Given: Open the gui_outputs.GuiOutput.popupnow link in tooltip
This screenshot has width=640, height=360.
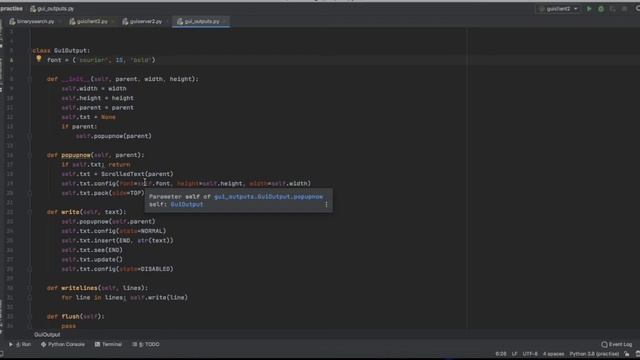Looking at the screenshot, I should 268,196.
